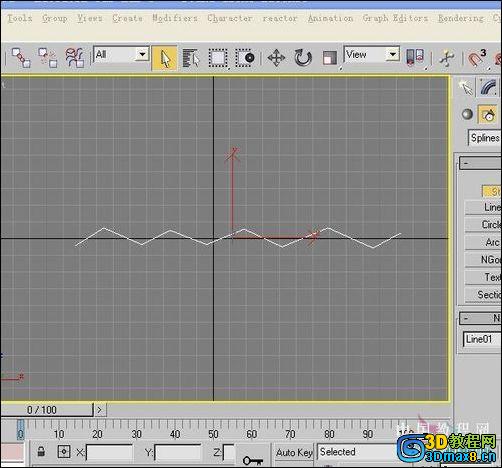Image resolution: width=502 pixels, height=468 pixels.
Task: Switch to the Modify panel tab
Action: 488,88
